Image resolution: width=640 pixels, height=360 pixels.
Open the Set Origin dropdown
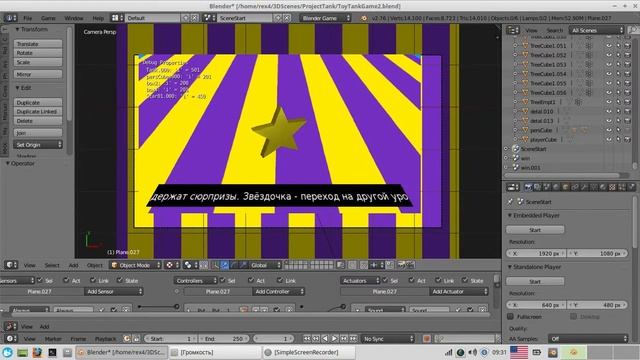pos(38,144)
